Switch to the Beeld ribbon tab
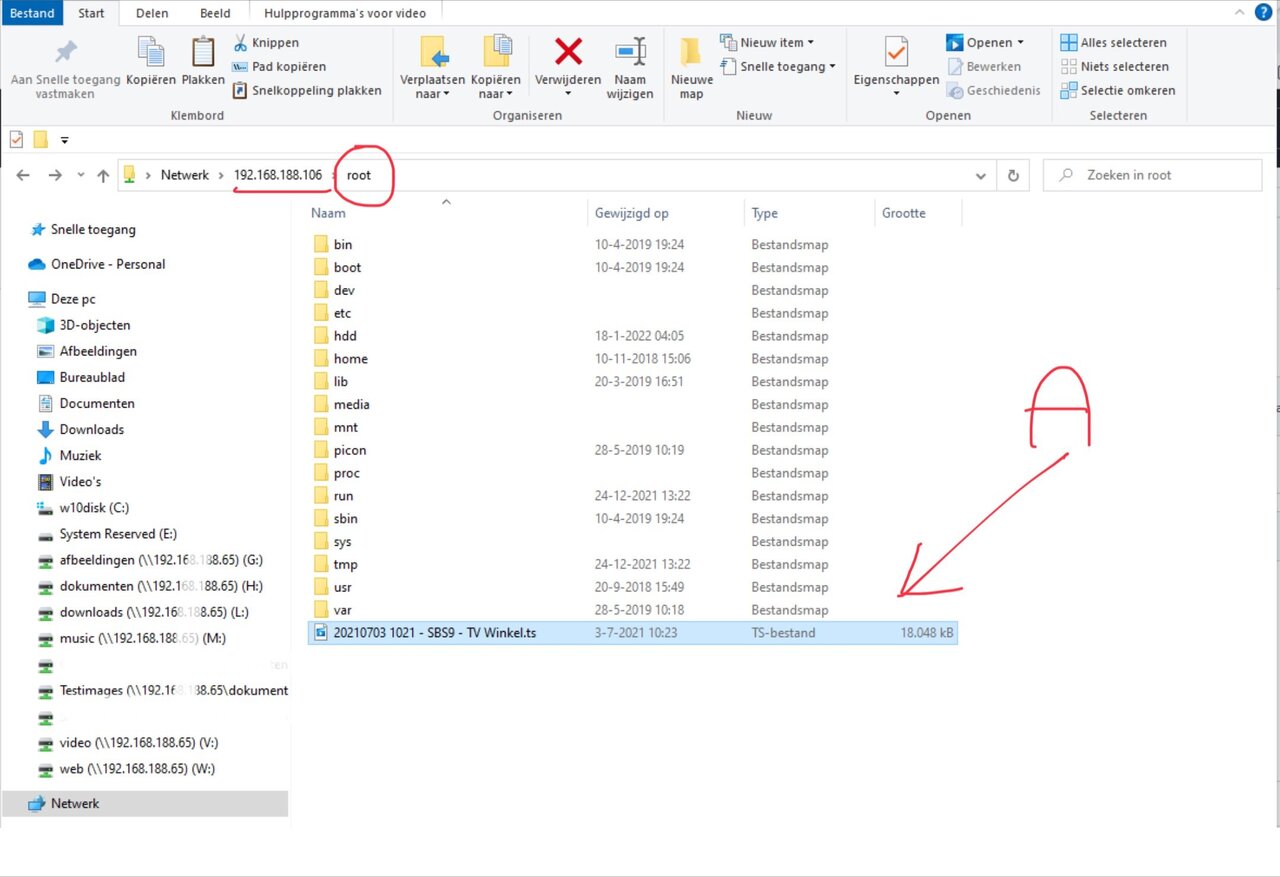1280x877 pixels. click(214, 13)
